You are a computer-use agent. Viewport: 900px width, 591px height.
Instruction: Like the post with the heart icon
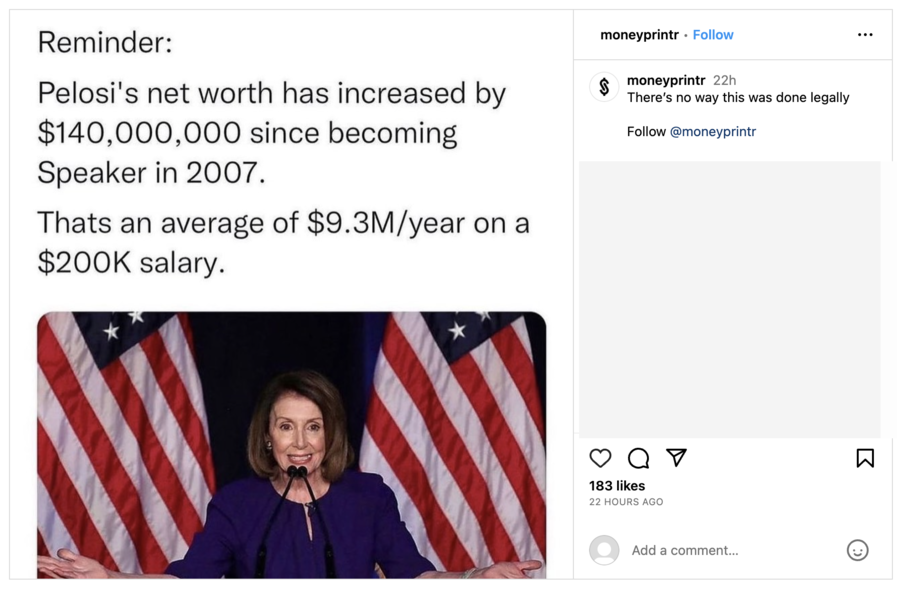[x=600, y=458]
